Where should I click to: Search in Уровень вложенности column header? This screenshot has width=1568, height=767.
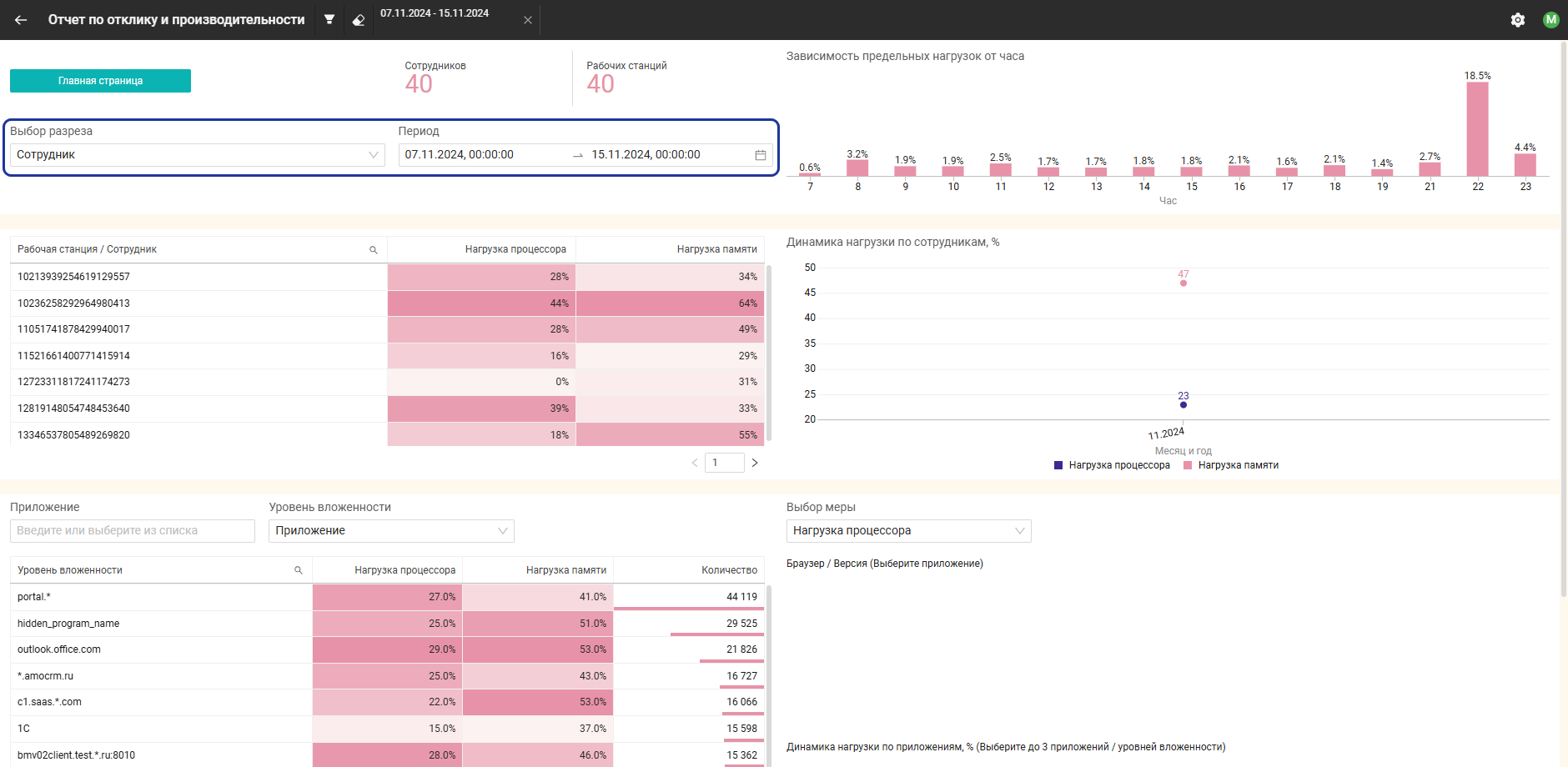[299, 570]
